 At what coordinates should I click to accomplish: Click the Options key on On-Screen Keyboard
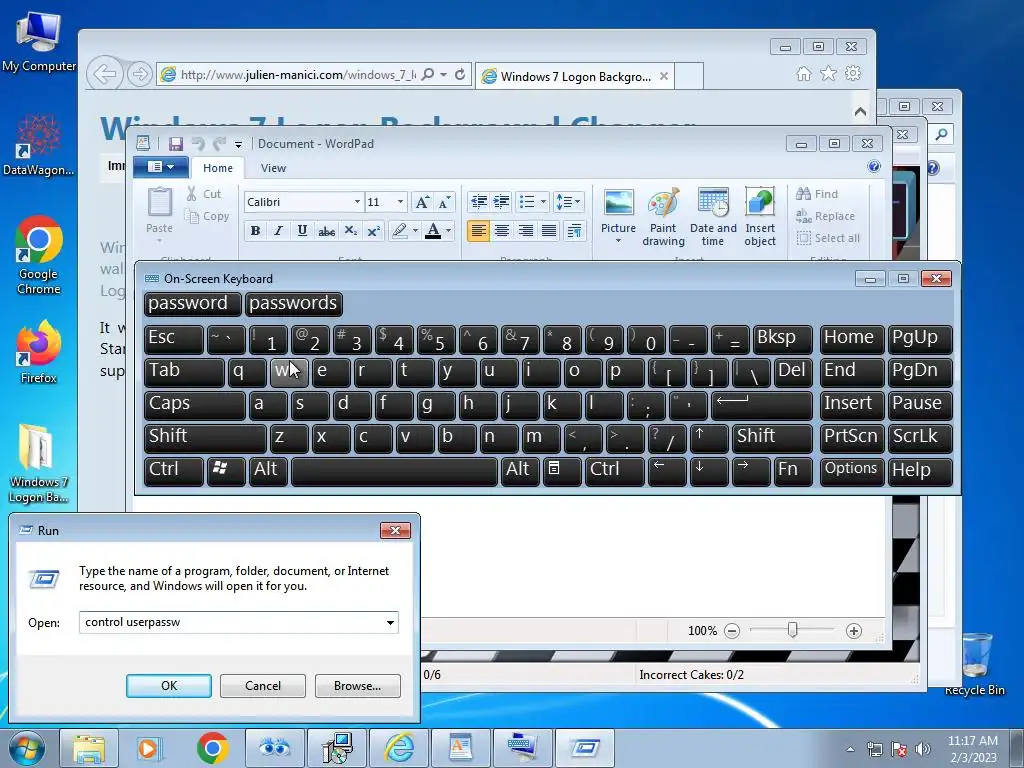[854, 471]
